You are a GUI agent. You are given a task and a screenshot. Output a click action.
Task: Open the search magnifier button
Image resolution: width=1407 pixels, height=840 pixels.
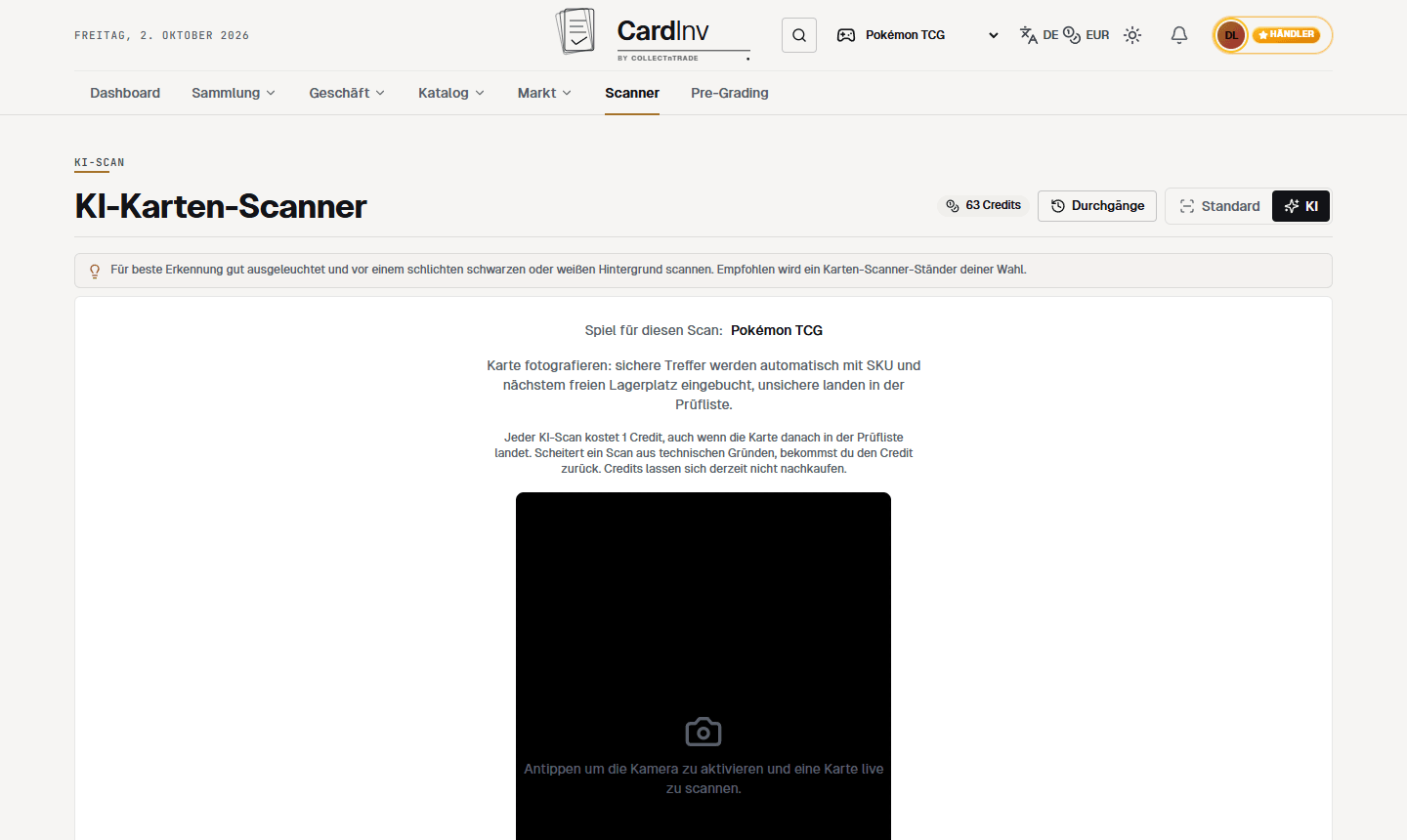tap(799, 35)
